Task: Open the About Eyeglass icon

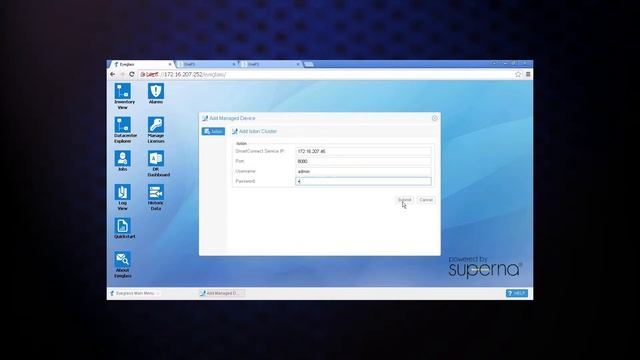Action: (122, 259)
